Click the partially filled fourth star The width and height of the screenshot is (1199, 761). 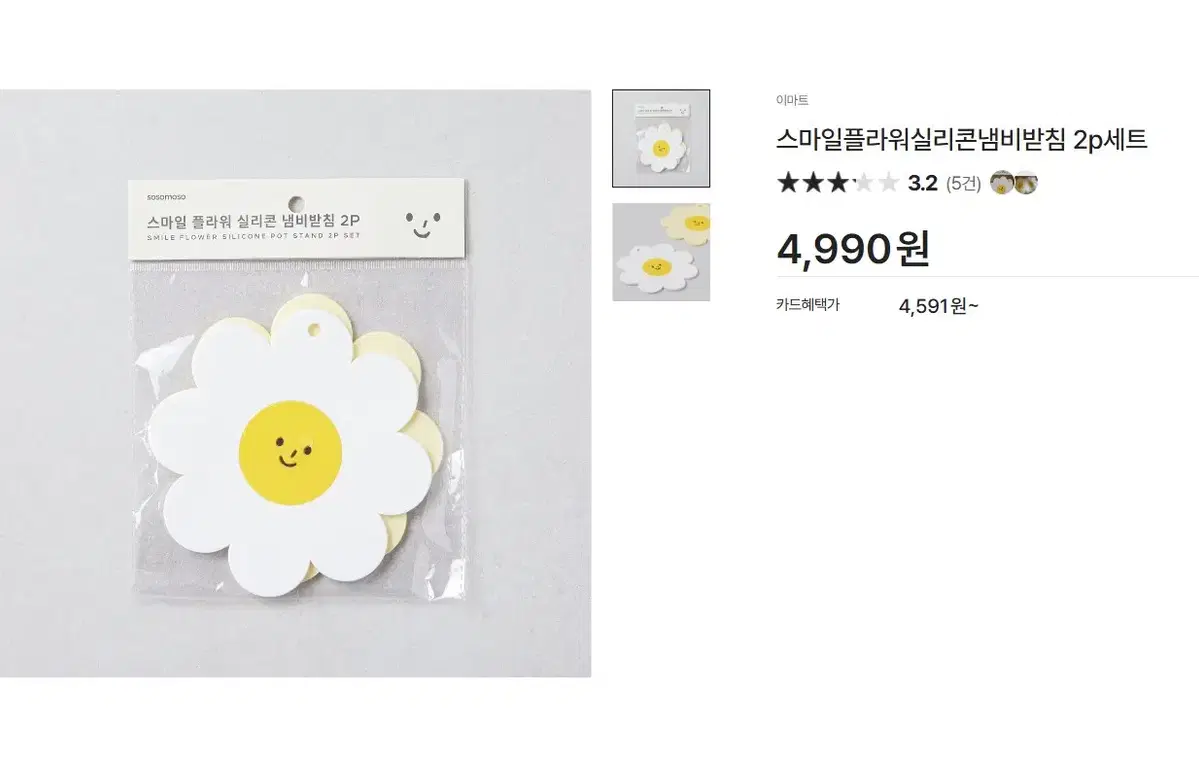tap(863, 183)
